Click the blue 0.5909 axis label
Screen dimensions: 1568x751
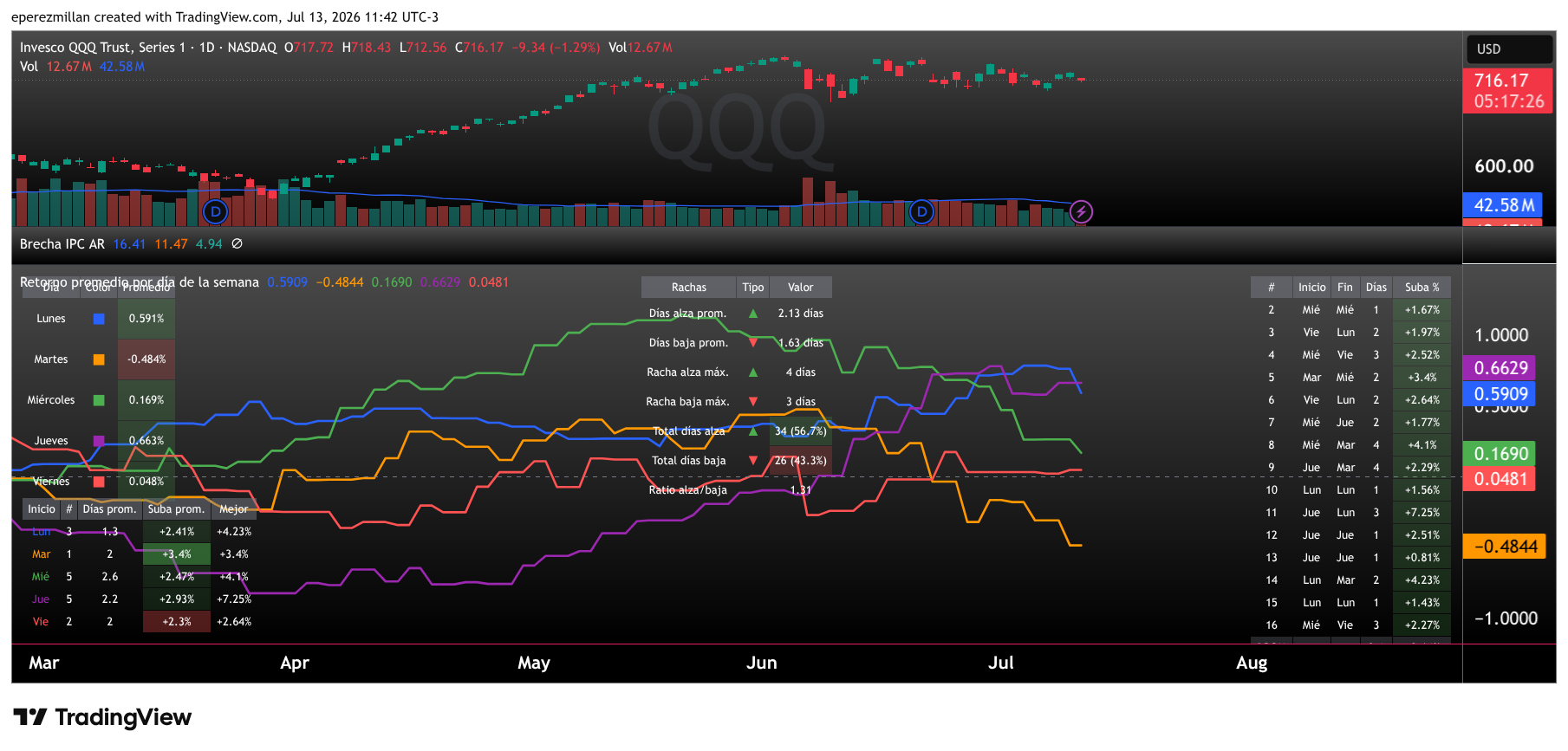[1500, 394]
